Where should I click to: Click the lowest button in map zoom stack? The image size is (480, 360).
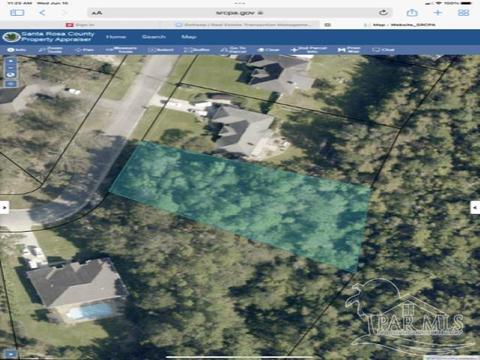click(11, 84)
